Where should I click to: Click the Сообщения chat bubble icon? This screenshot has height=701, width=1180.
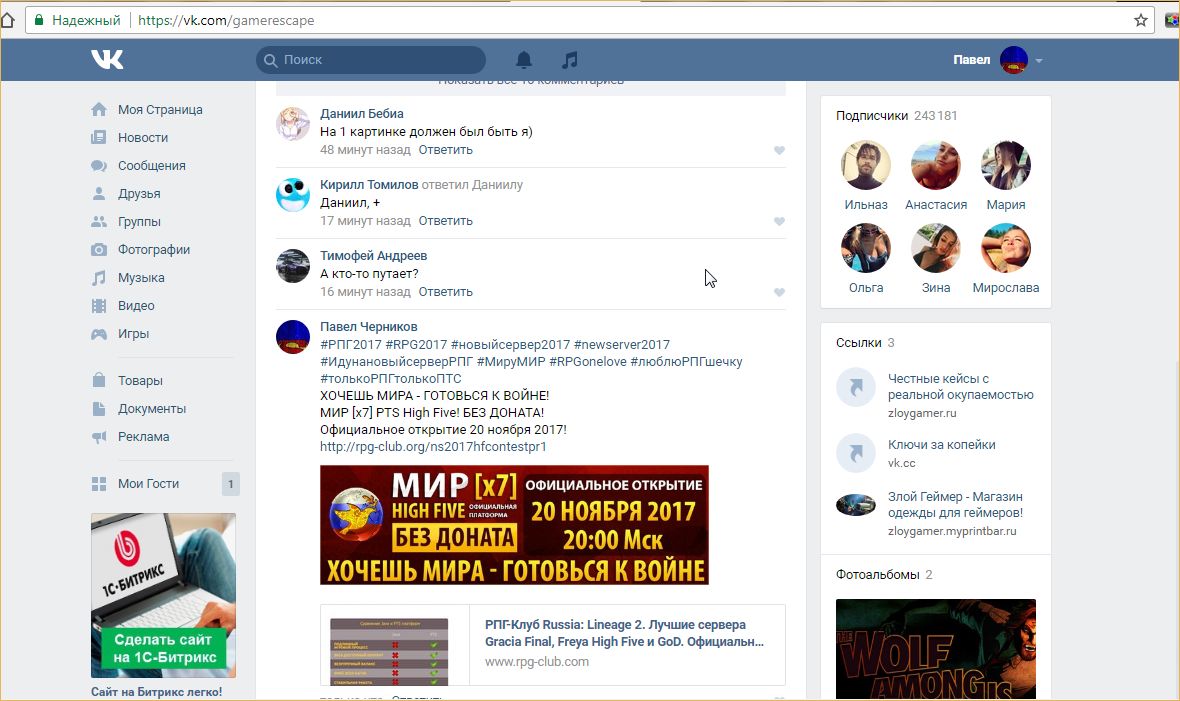tap(99, 165)
